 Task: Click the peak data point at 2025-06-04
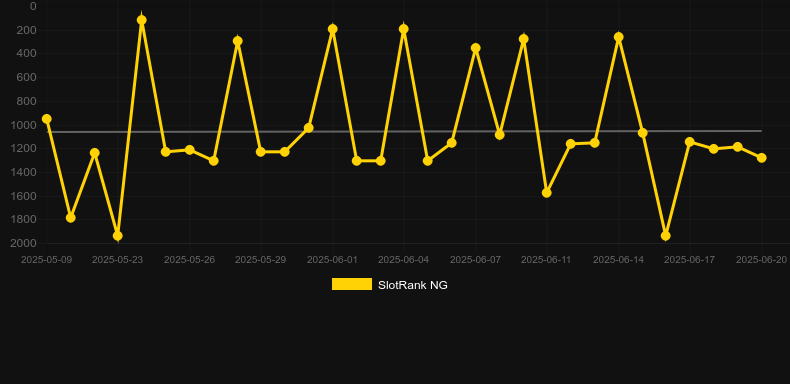coord(404,29)
